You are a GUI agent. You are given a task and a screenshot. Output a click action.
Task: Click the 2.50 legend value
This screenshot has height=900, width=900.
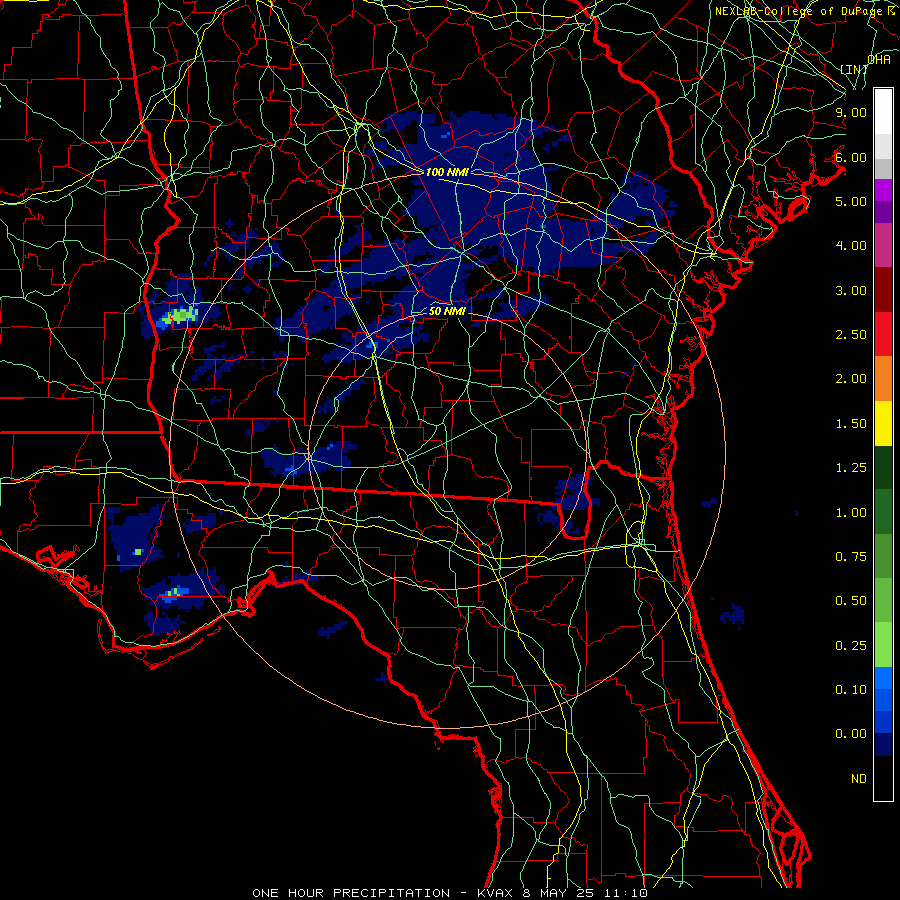pyautogui.click(x=851, y=335)
